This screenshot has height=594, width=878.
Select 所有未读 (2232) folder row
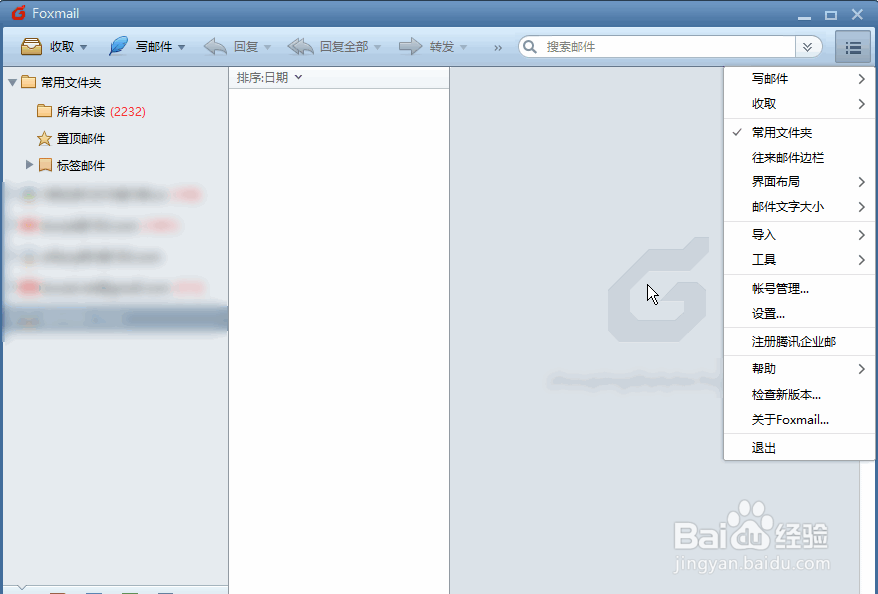(116, 111)
